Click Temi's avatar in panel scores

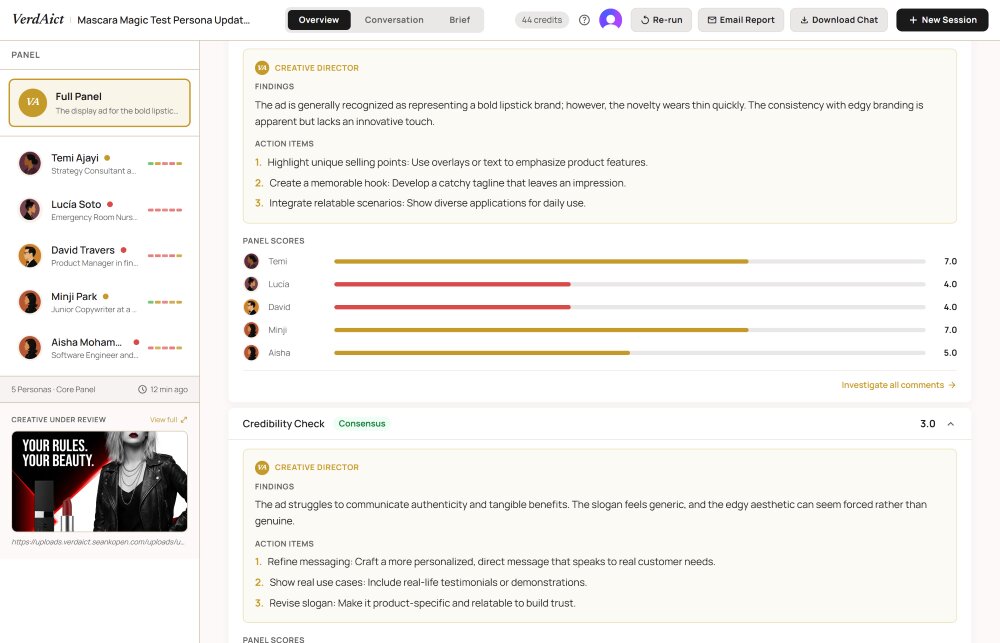251,261
